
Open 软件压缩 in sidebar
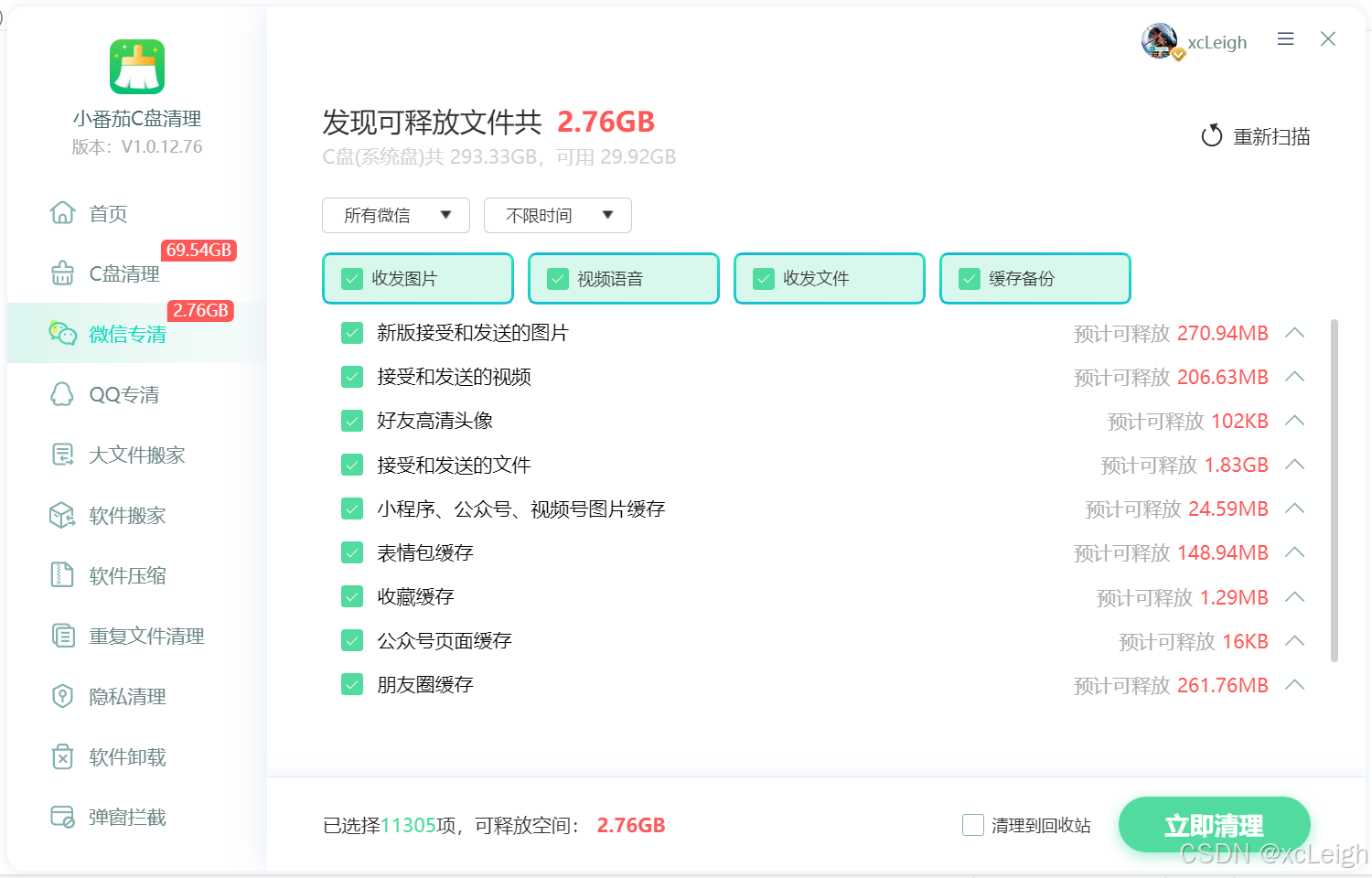(x=137, y=575)
